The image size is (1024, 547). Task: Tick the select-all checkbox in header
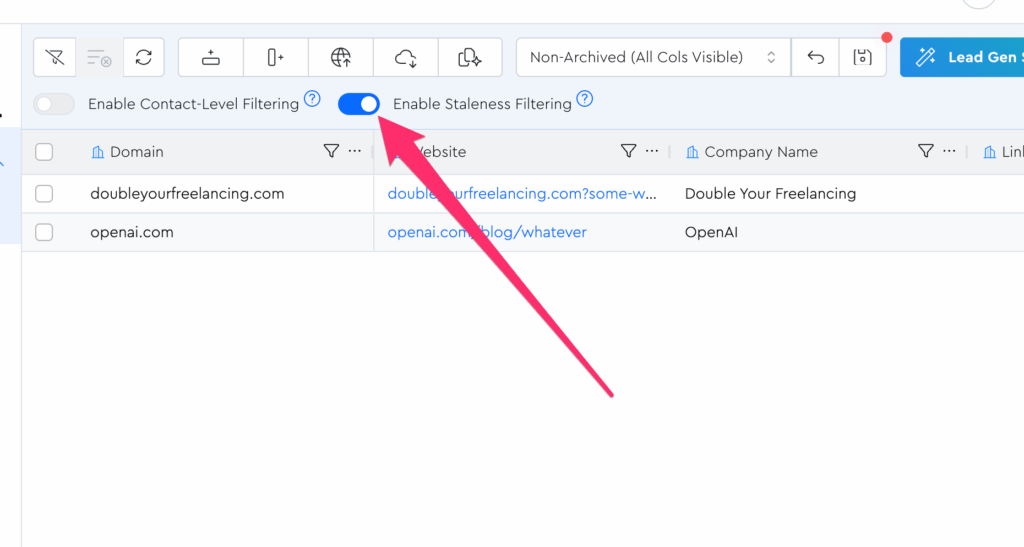[x=44, y=152]
